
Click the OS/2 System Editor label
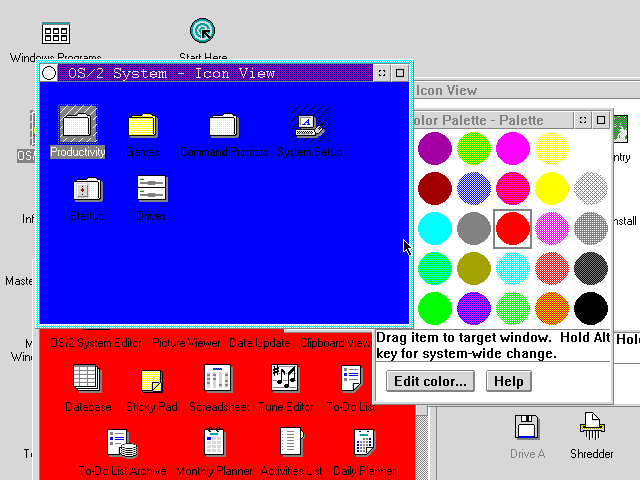[96, 343]
